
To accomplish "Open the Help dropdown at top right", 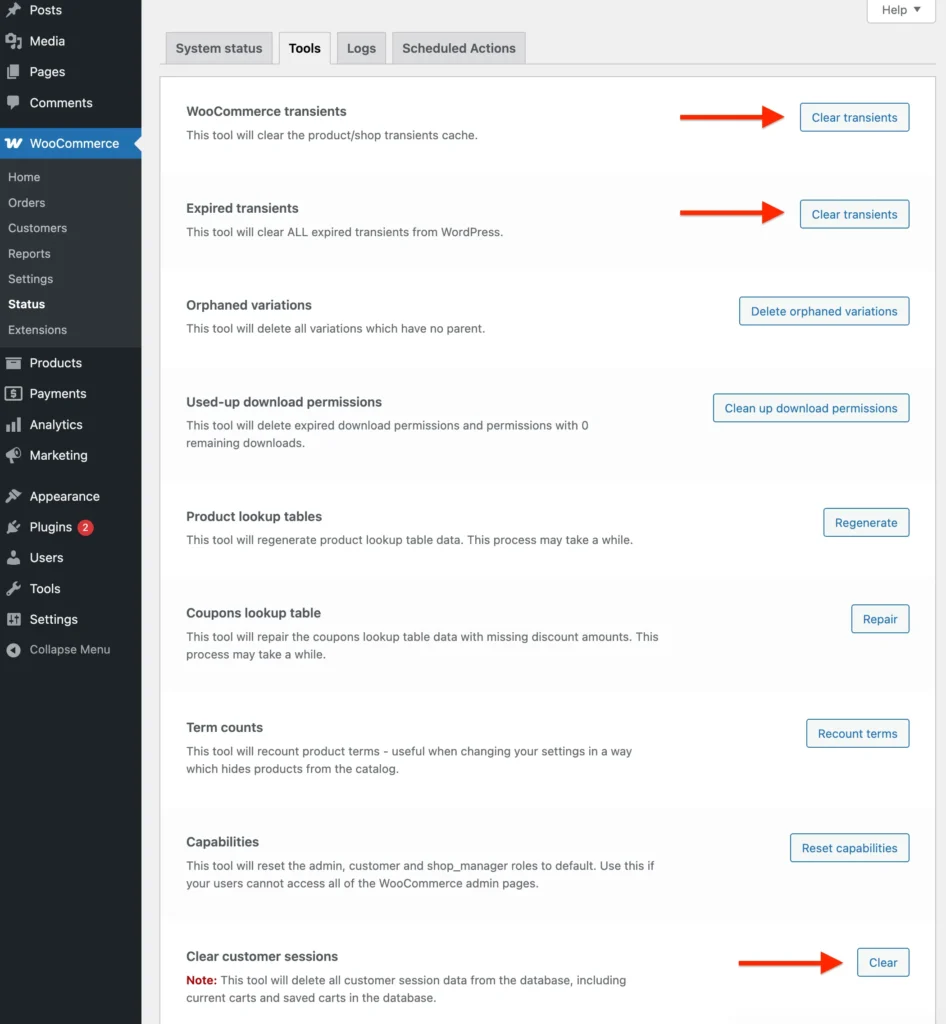I will point(899,10).
